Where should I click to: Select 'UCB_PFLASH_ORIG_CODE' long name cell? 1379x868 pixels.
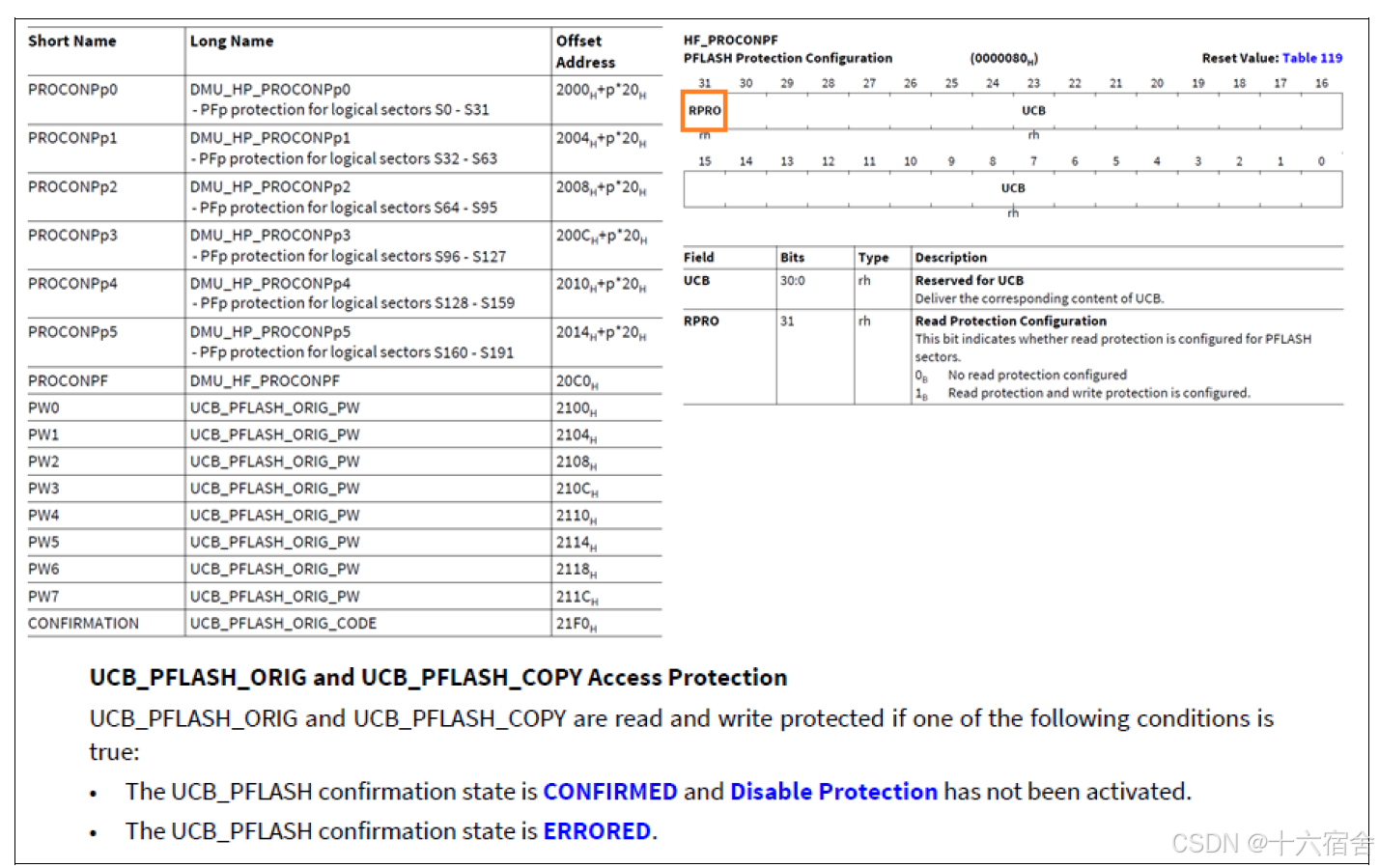click(x=283, y=624)
